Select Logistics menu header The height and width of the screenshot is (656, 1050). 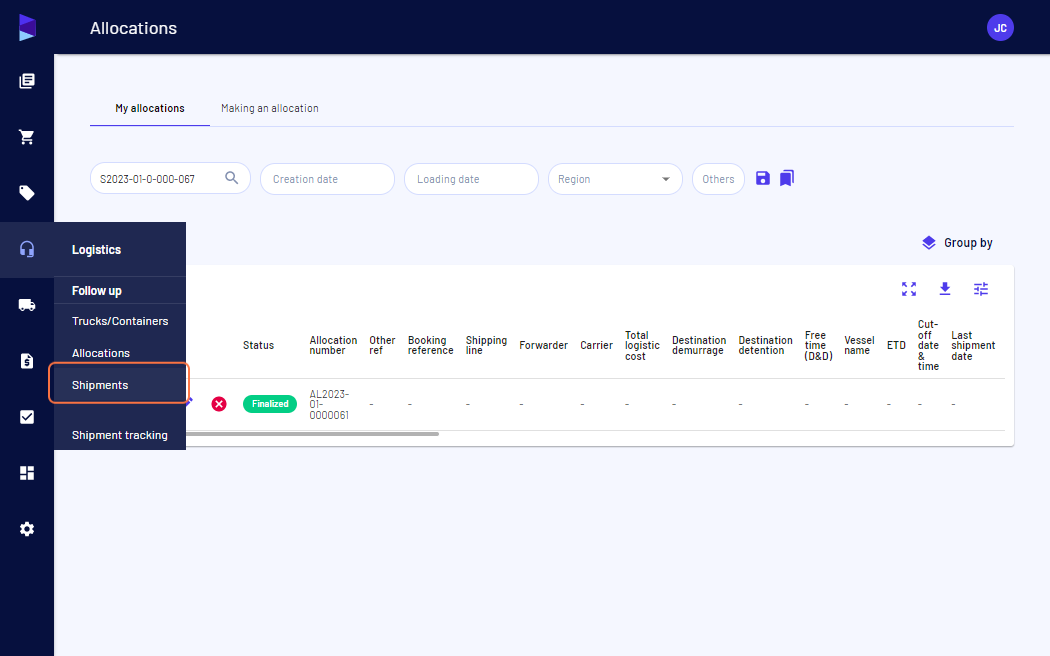click(x=96, y=250)
